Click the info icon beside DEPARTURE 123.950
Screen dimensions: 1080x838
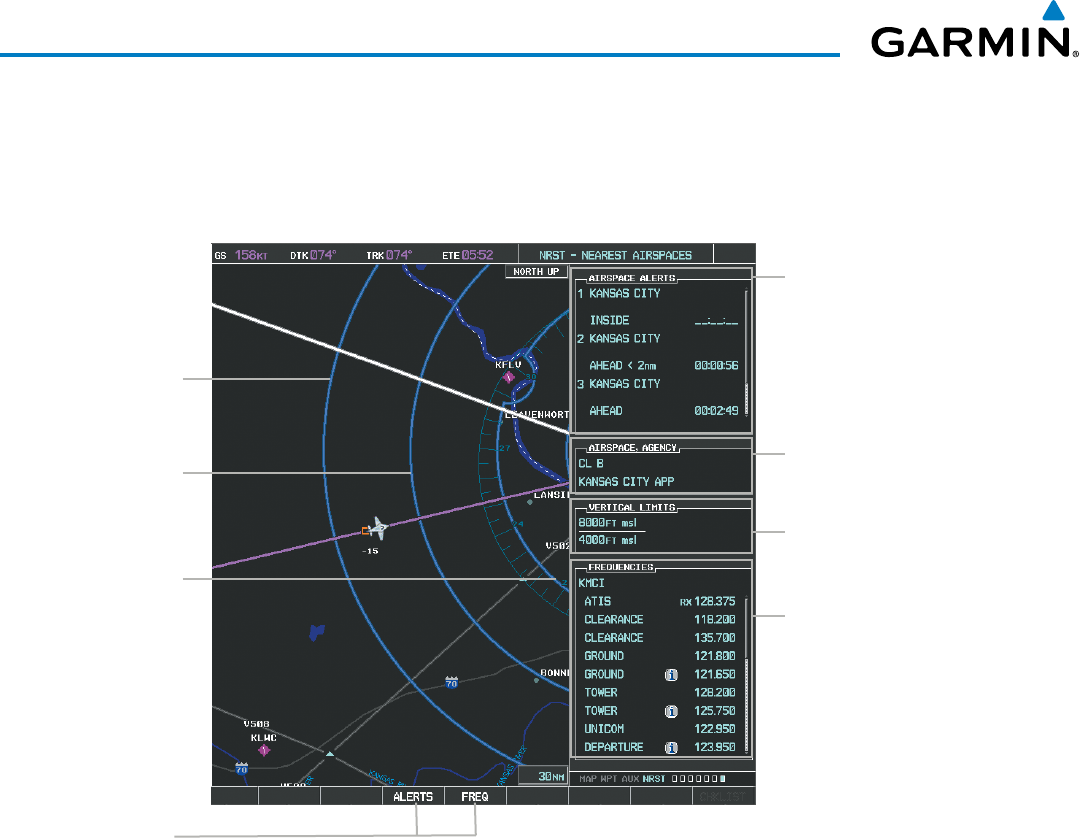[671, 748]
